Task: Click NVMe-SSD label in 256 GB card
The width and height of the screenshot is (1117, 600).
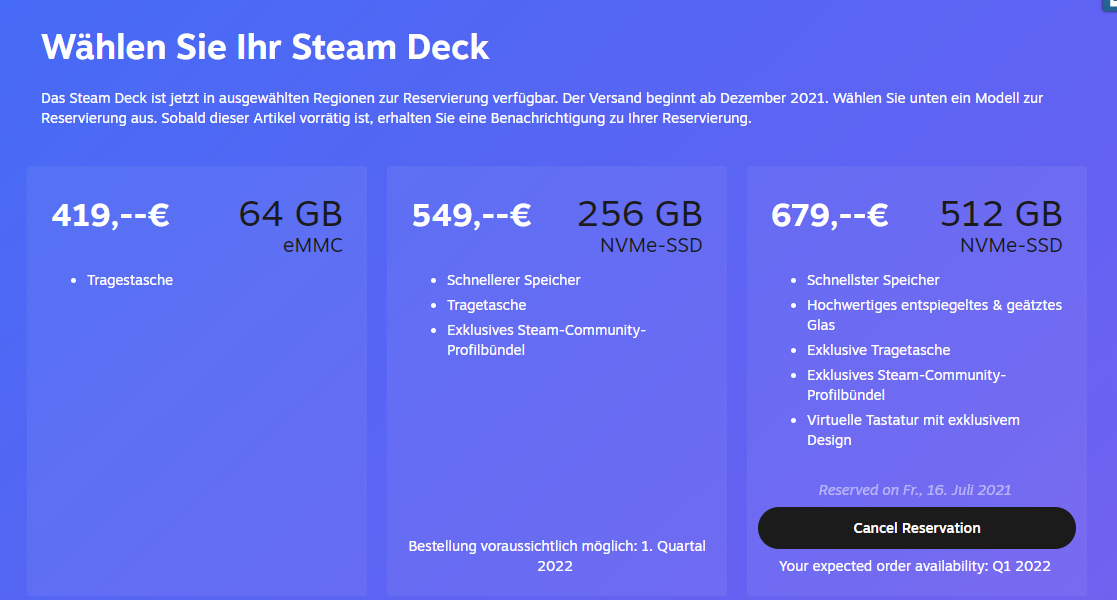Action: (651, 245)
